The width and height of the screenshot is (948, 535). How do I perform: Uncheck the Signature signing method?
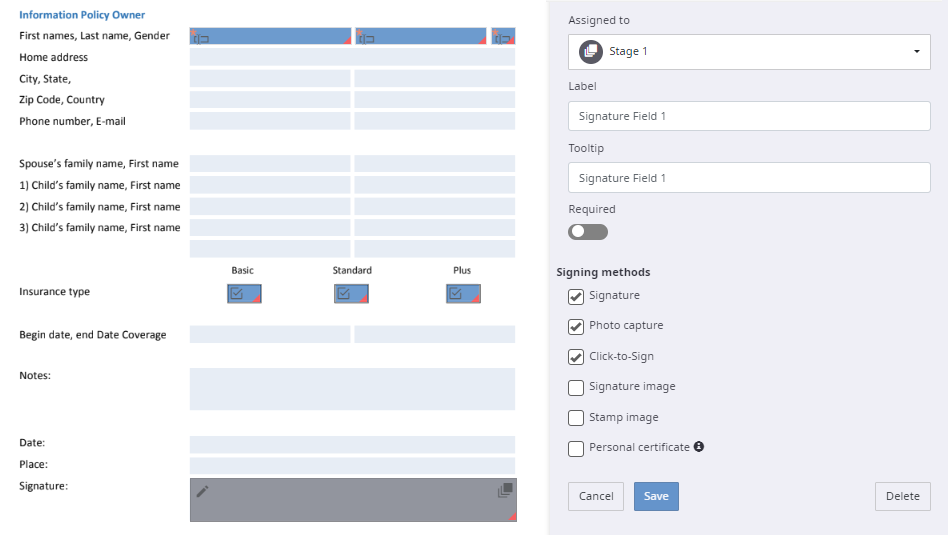tap(576, 296)
